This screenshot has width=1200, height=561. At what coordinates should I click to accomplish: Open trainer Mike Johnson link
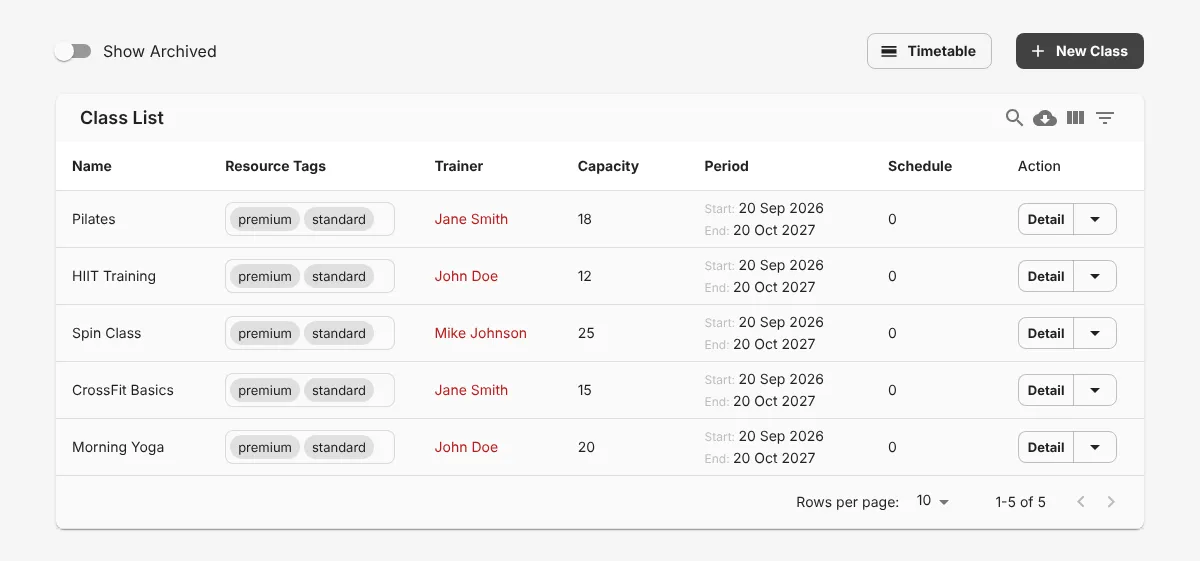[x=481, y=333]
